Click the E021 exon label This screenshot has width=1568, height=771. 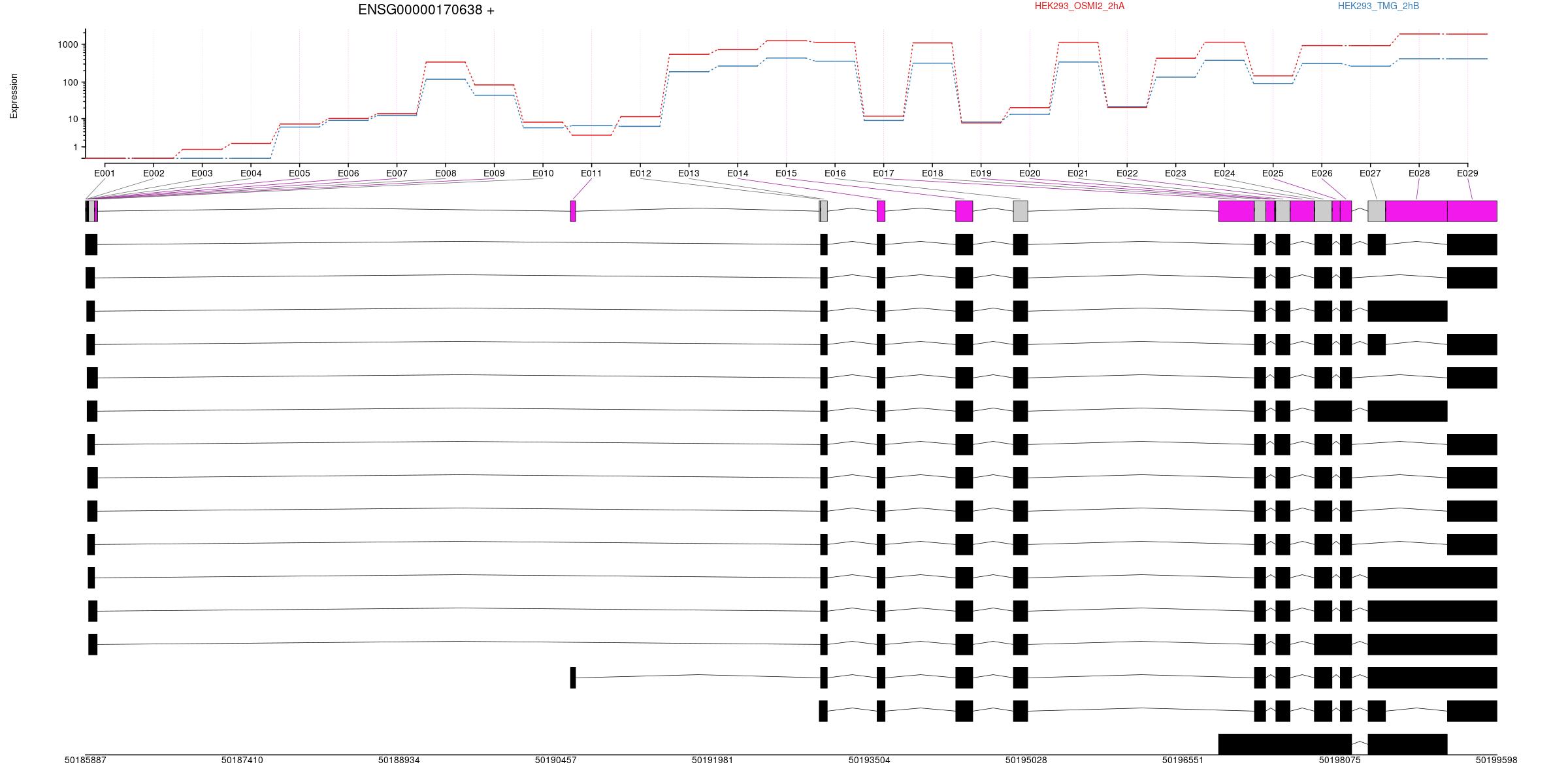(1078, 173)
